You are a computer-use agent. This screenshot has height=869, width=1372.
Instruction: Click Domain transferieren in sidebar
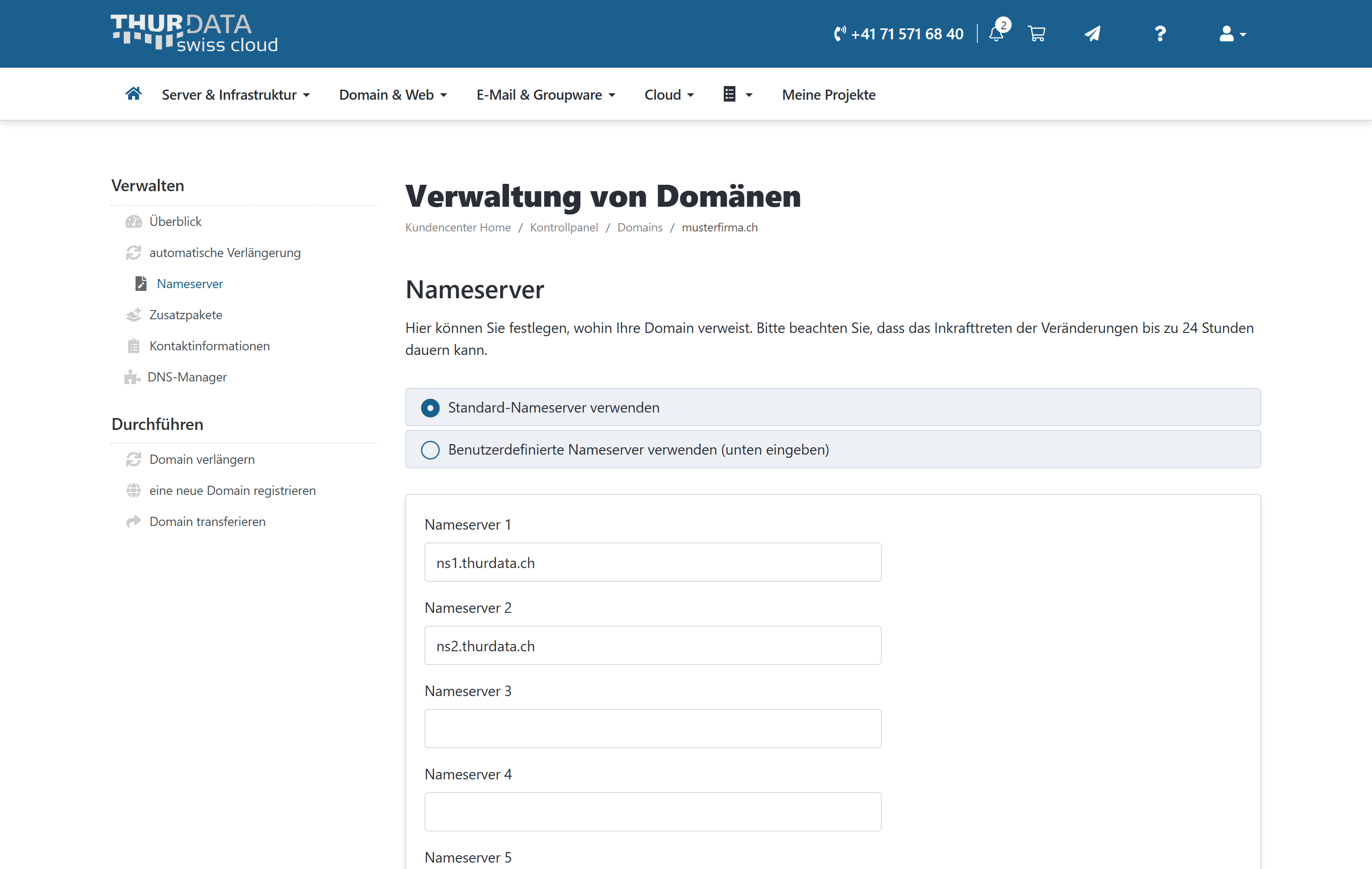(x=207, y=521)
